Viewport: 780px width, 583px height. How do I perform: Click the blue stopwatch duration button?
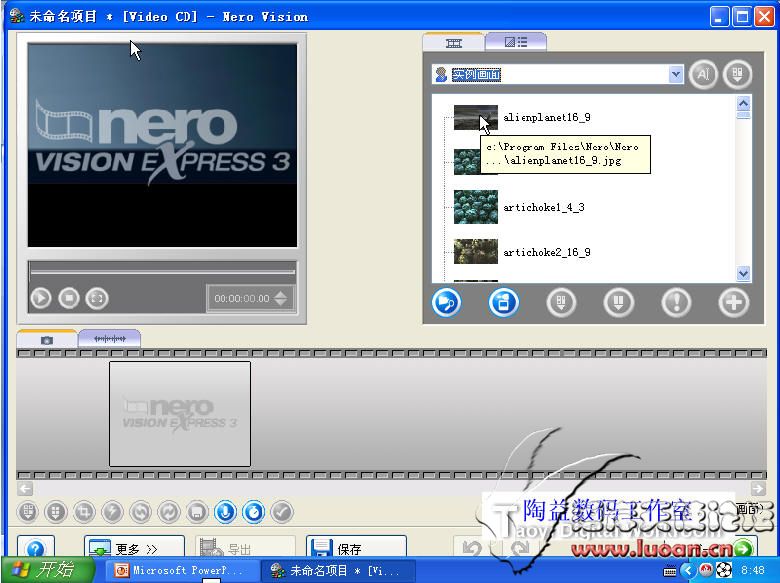click(254, 512)
